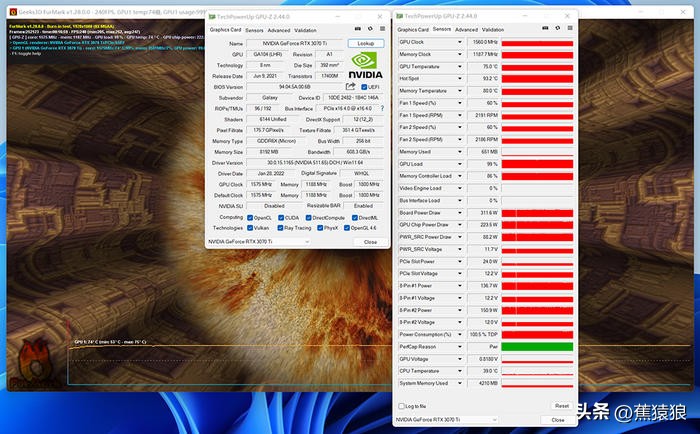The height and width of the screenshot is (434, 700).
Task: Toggle the Vulkan checkbox
Action: [x=250, y=228]
